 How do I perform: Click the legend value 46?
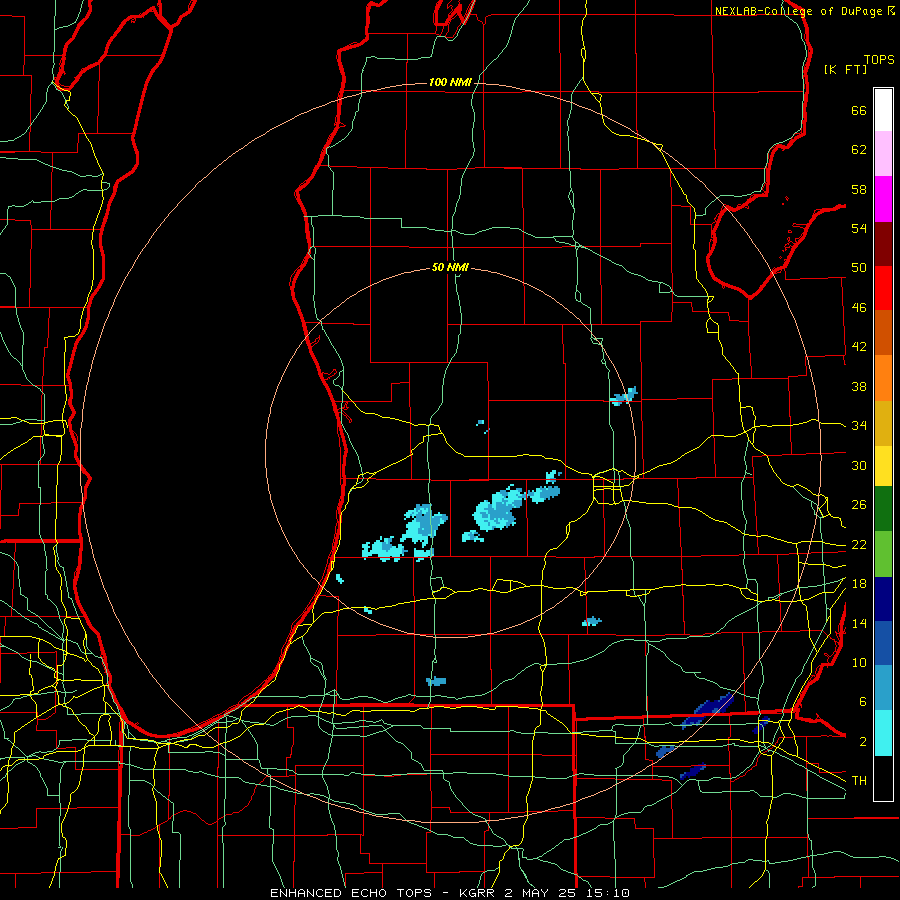(x=859, y=308)
